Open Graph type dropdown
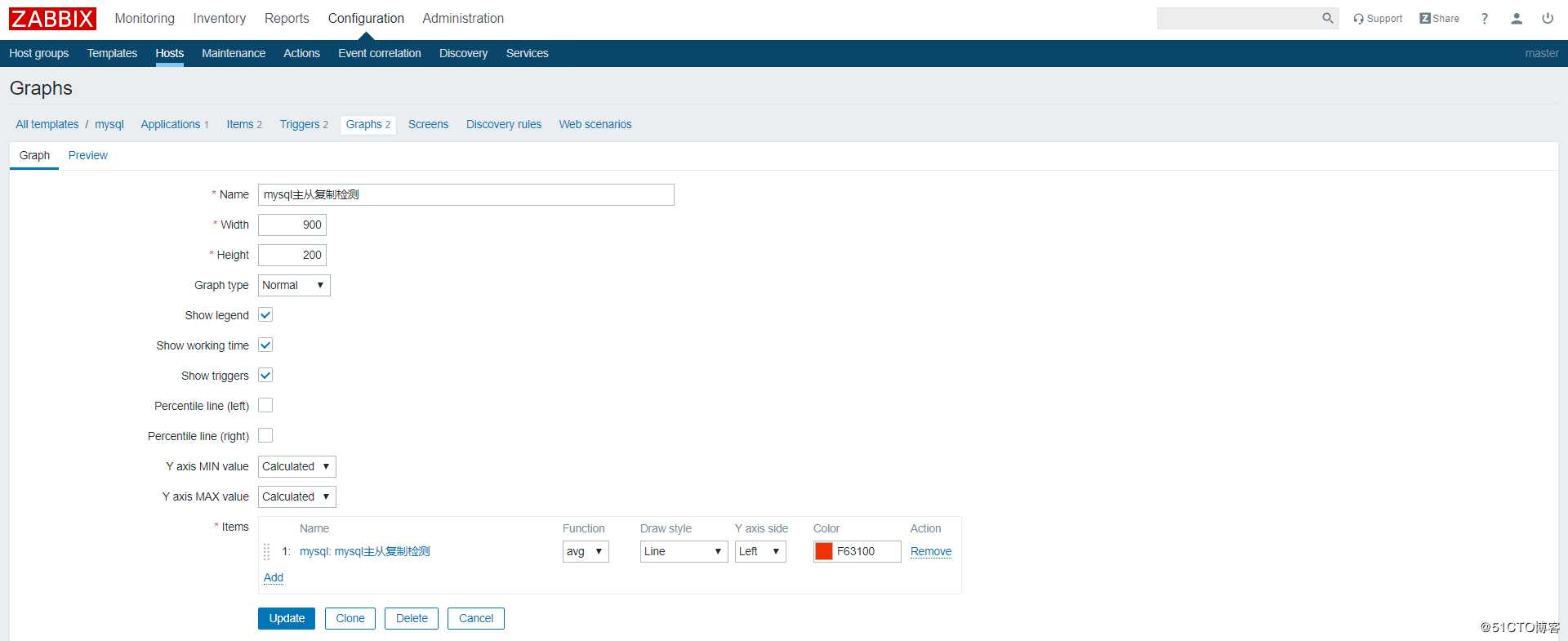This screenshot has height=641, width=1568. coord(294,285)
